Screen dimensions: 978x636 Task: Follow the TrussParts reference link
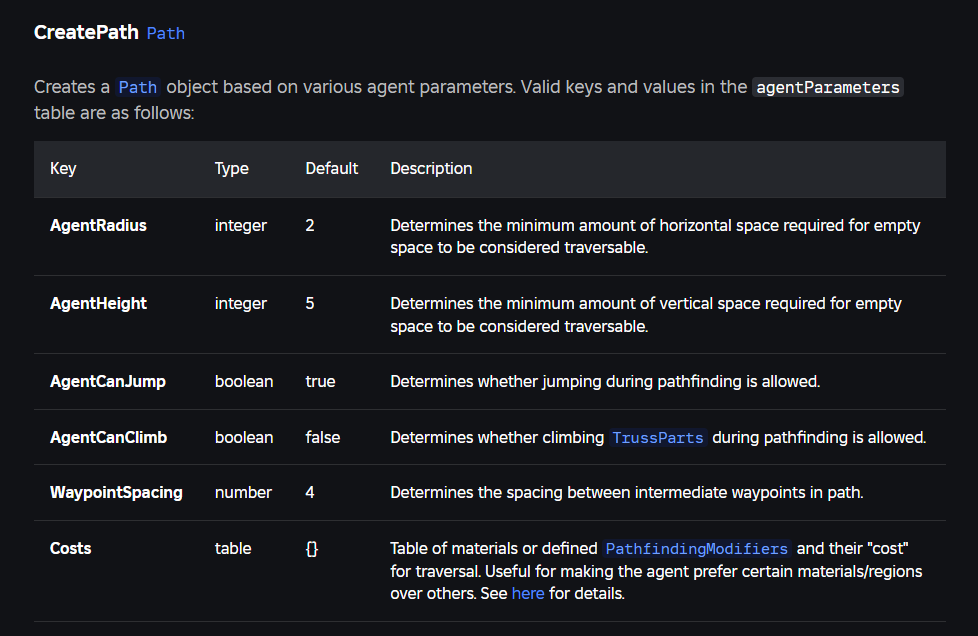point(657,438)
